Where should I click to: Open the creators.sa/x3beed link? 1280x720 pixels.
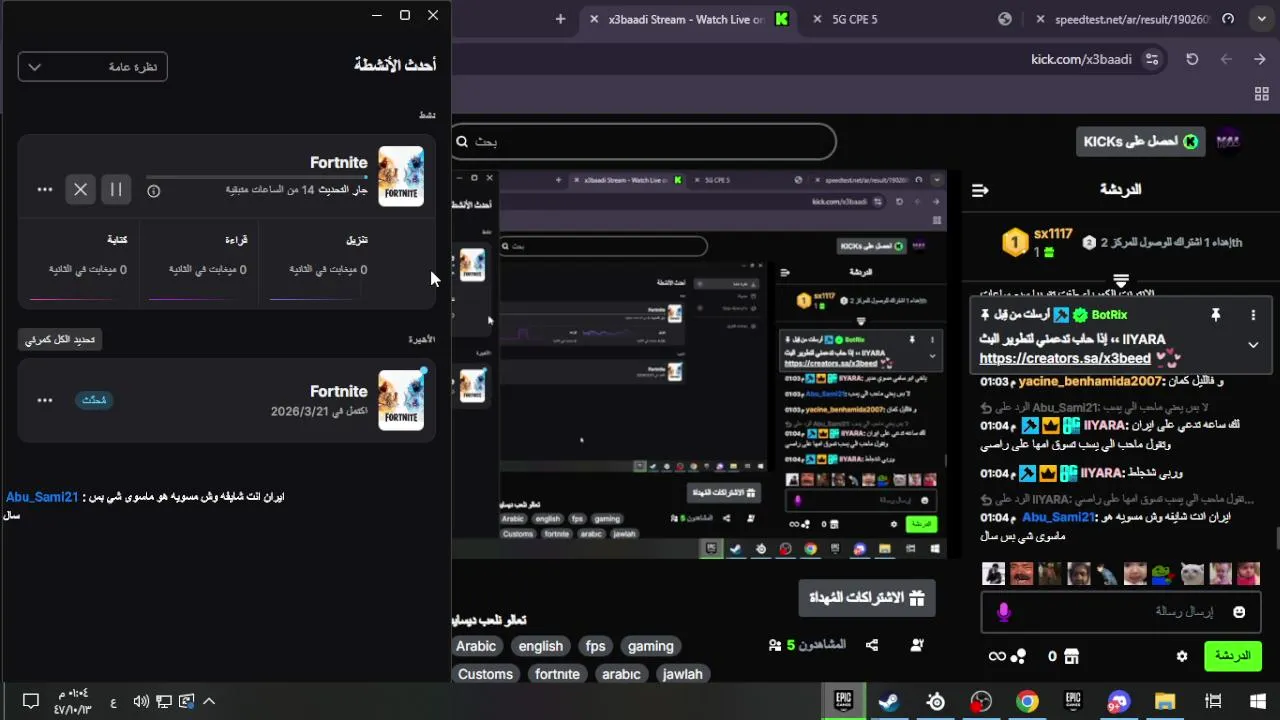tap(1065, 358)
